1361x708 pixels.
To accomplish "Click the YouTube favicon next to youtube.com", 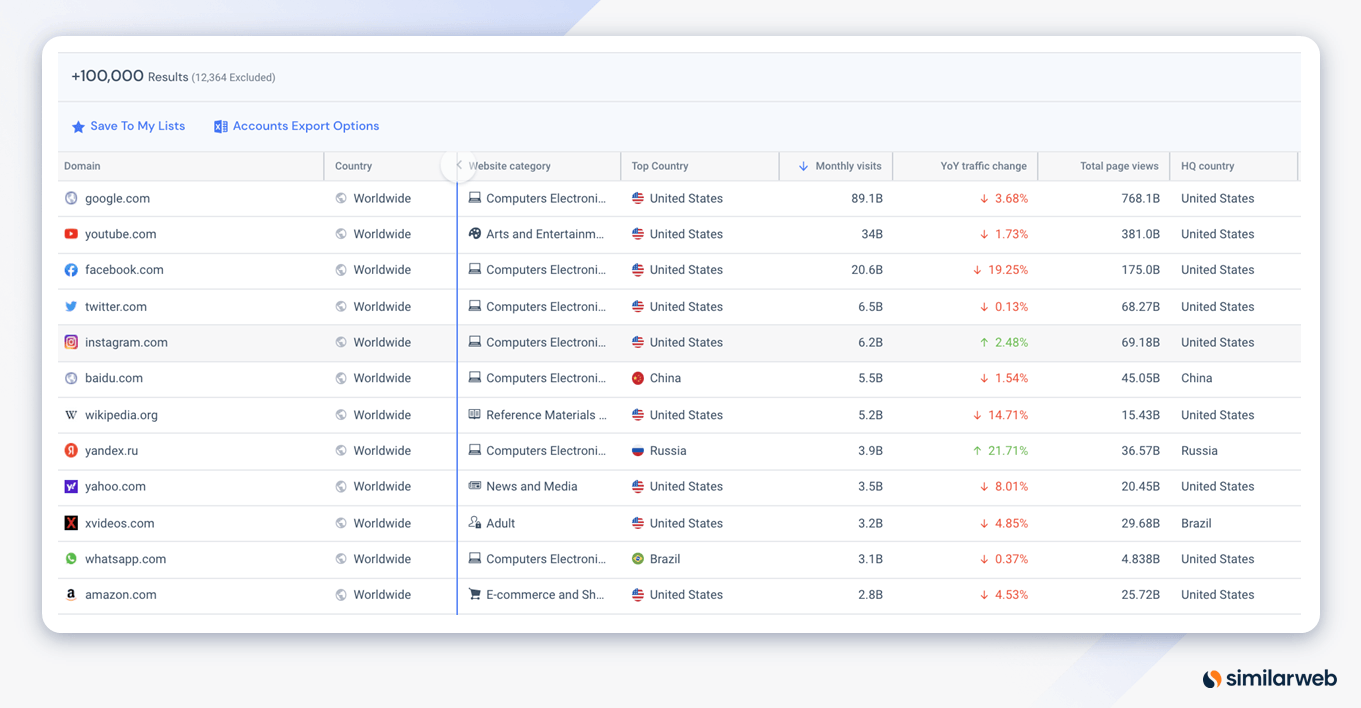I will (70, 233).
